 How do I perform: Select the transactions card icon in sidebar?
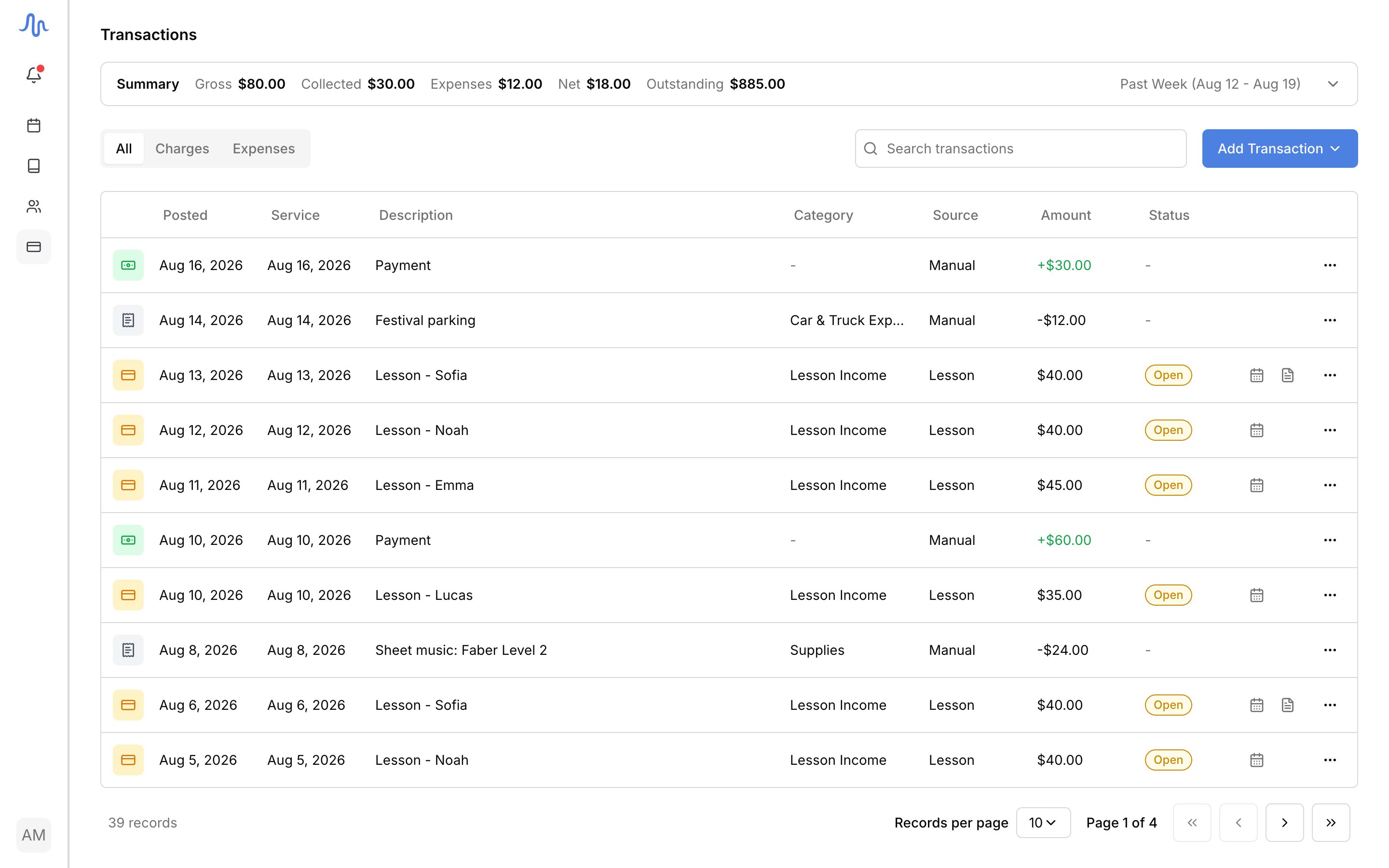tap(34, 247)
